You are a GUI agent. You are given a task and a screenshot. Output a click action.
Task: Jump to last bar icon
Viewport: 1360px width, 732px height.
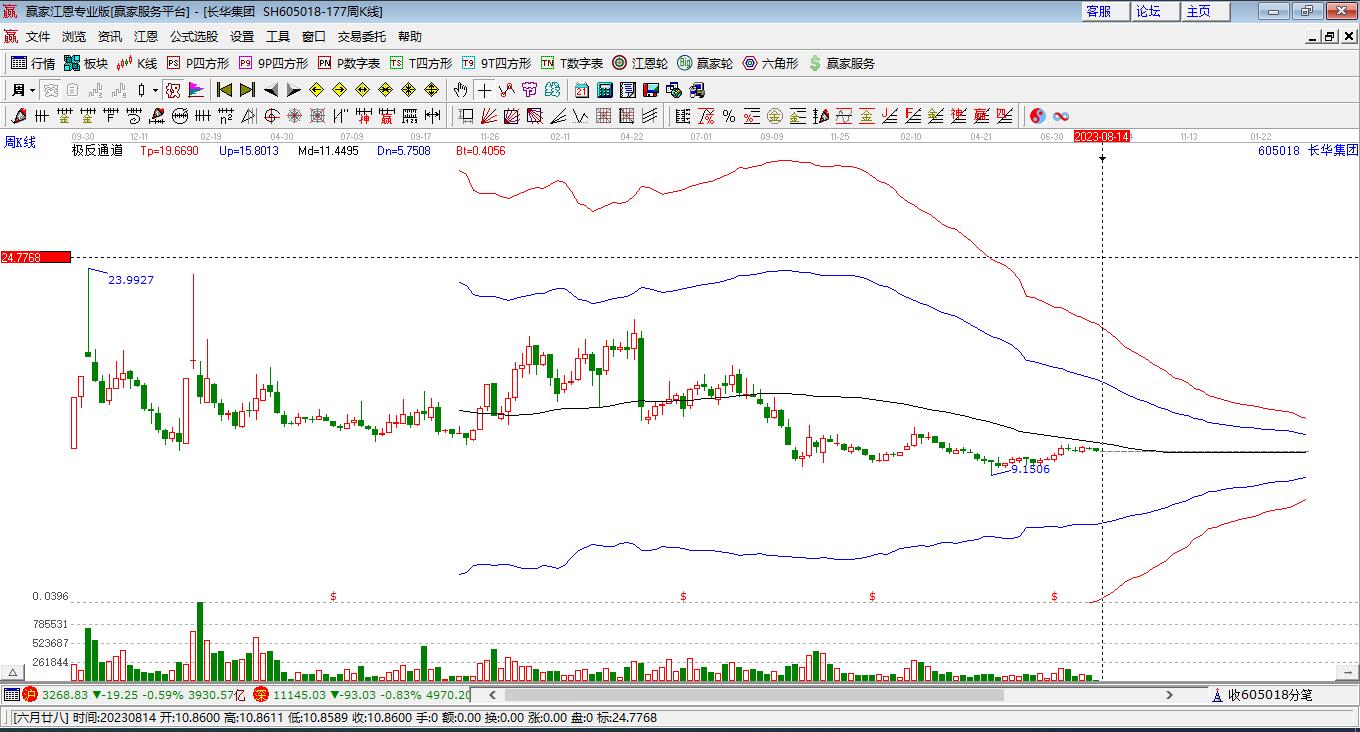pos(247,90)
